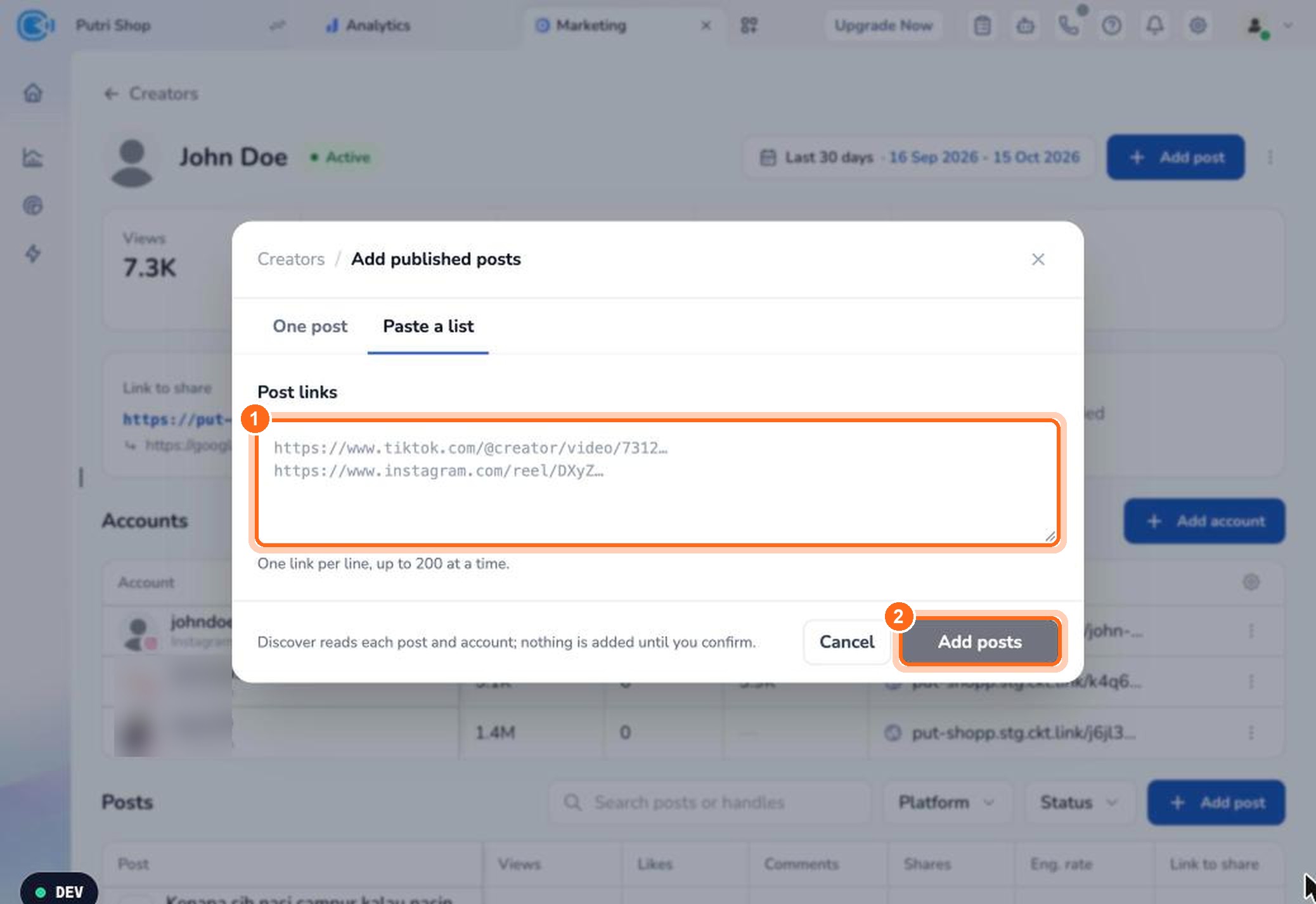Screen dimensions: 1316x904
Task: Expand the Platform filter dropdown
Action: 947,803
